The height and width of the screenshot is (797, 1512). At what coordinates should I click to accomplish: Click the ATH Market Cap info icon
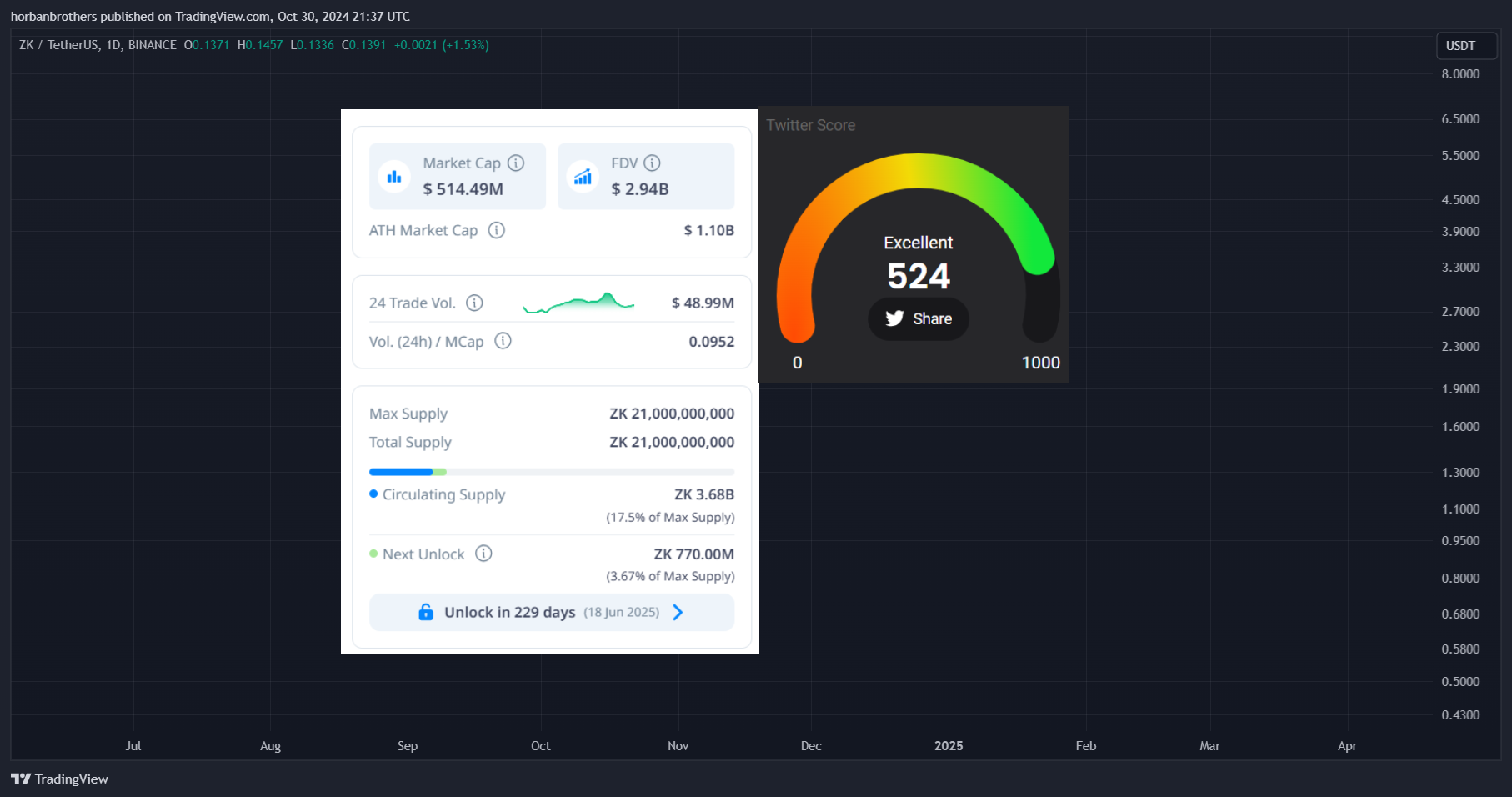coord(497,230)
